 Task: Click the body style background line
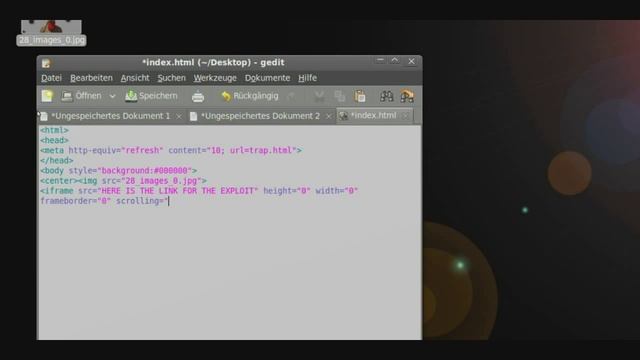(x=118, y=171)
